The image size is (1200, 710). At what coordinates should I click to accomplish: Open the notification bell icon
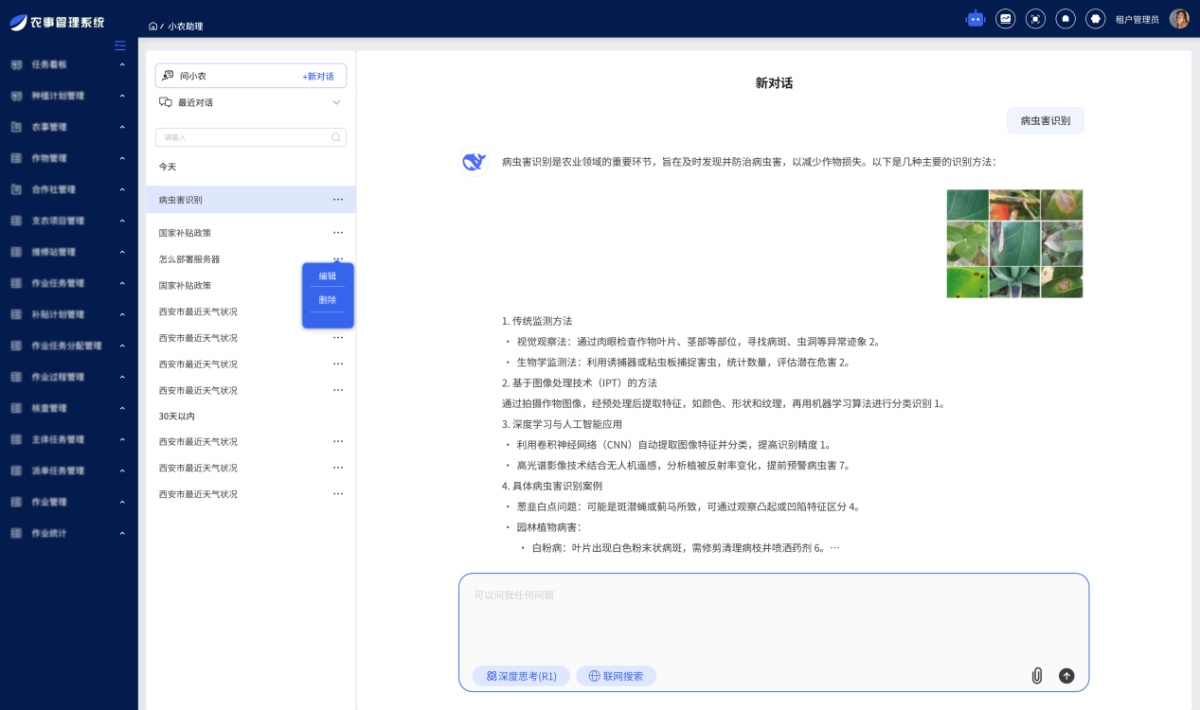point(1065,18)
